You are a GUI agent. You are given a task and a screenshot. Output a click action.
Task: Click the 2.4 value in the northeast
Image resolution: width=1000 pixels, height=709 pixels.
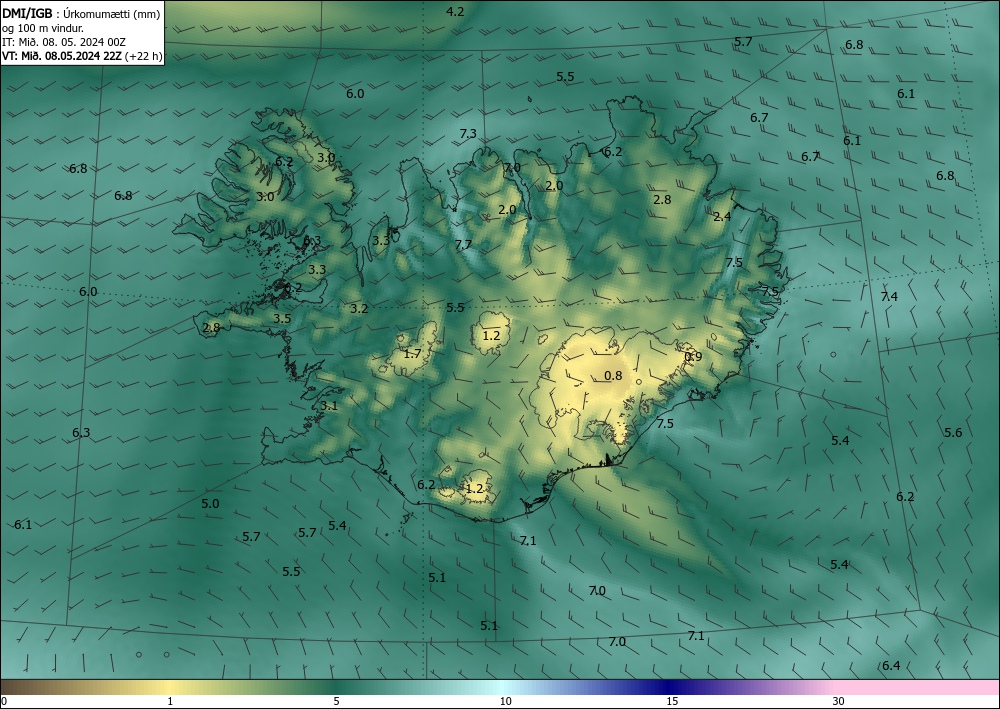[722, 217]
